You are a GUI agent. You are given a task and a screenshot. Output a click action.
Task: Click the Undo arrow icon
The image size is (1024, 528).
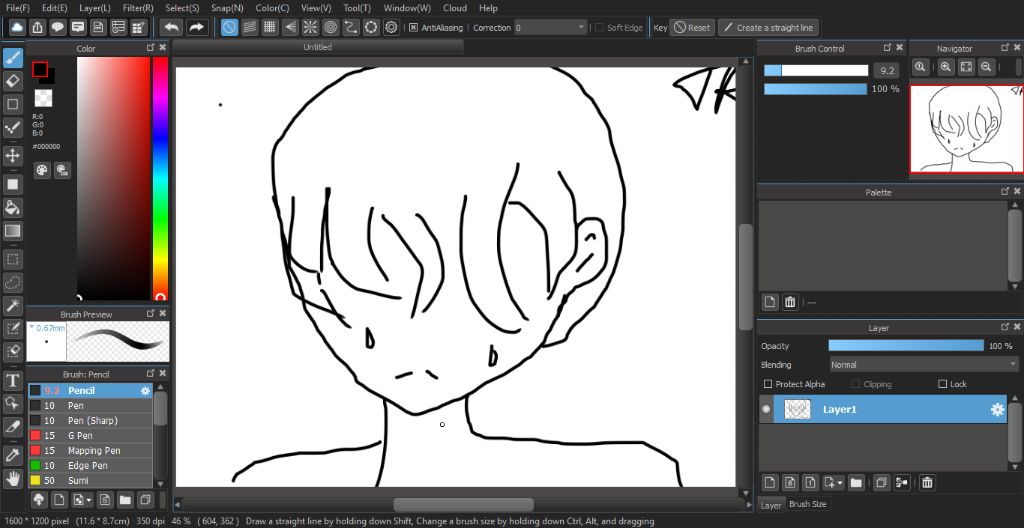click(172, 27)
